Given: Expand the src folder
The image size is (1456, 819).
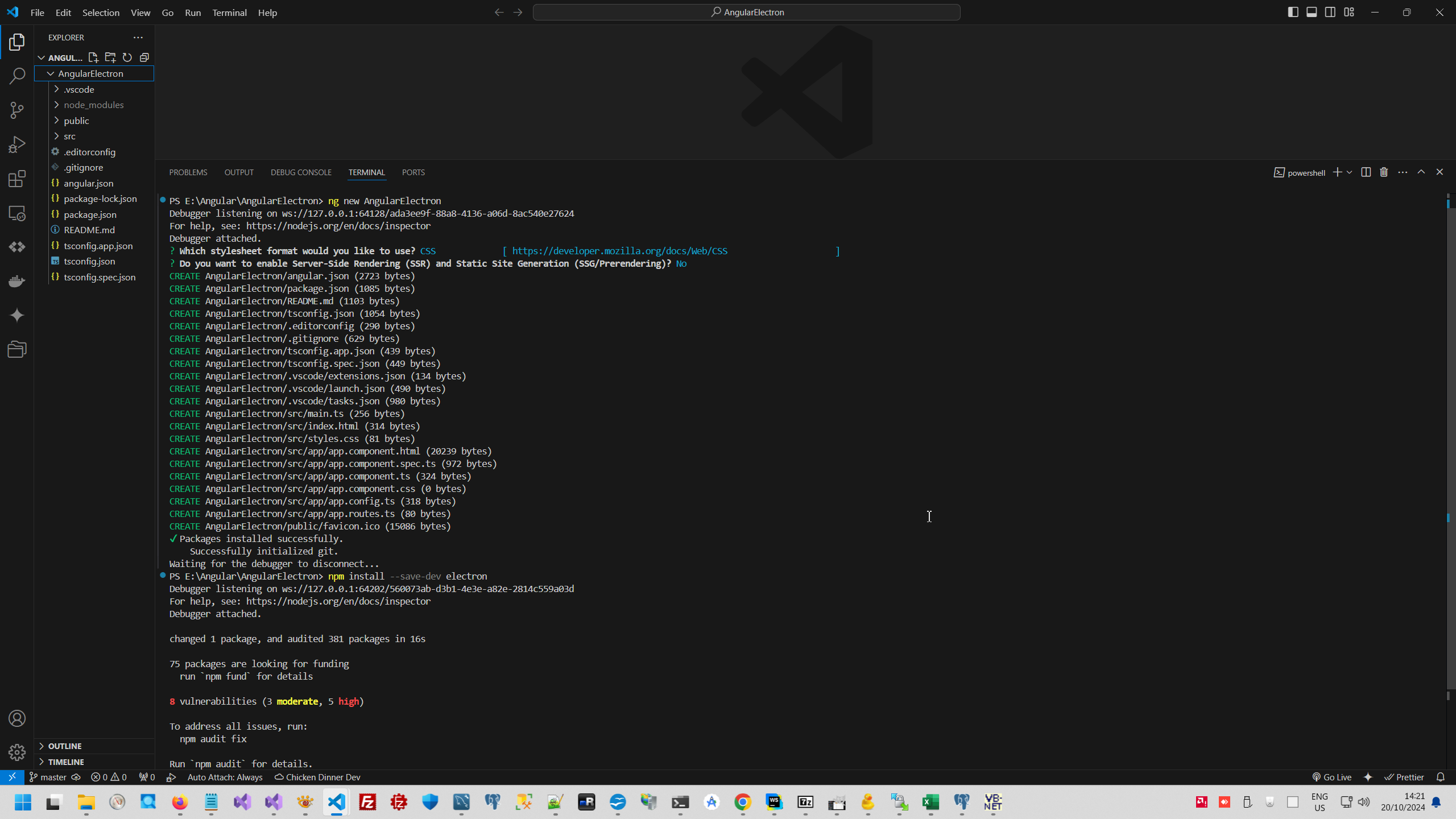Looking at the screenshot, I should [x=69, y=136].
